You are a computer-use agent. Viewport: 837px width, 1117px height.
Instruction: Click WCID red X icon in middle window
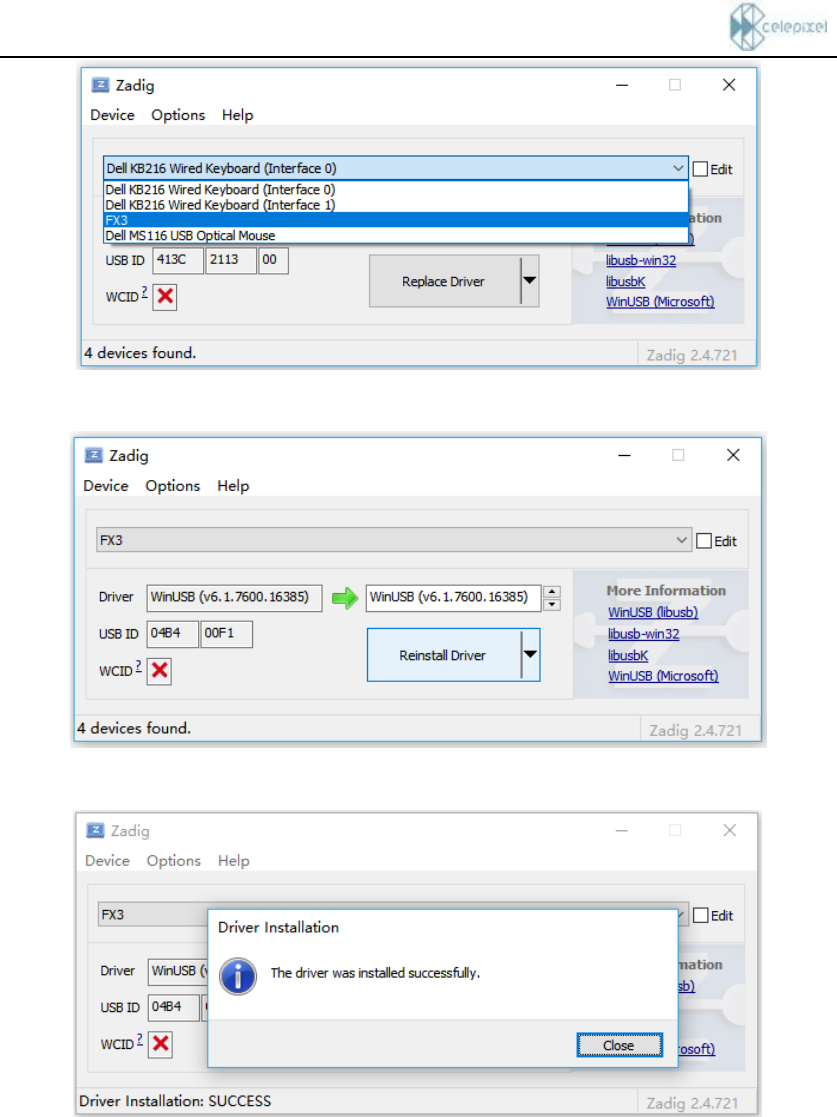[160, 670]
